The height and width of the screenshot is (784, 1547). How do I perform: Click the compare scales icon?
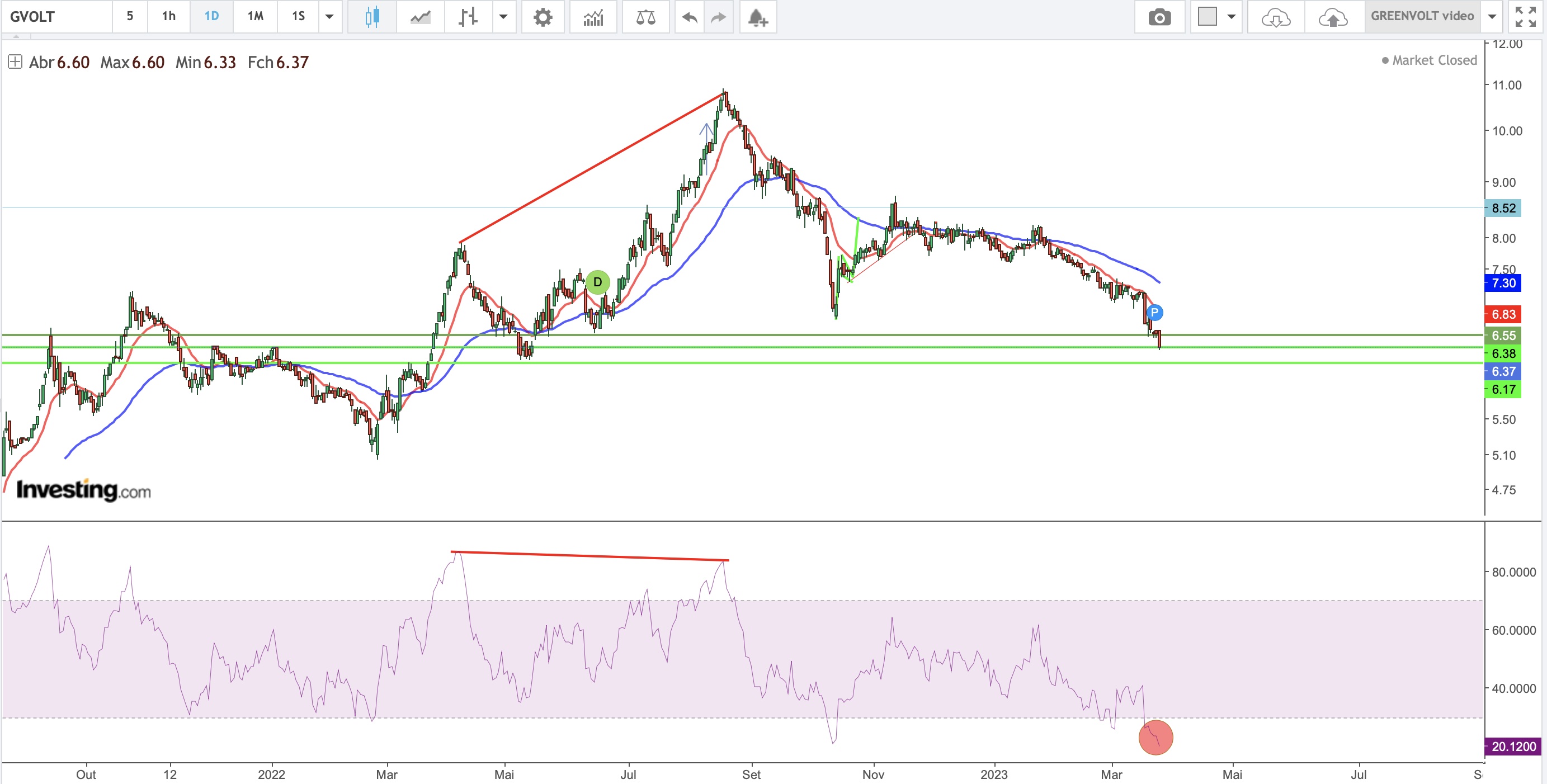pyautogui.click(x=645, y=17)
